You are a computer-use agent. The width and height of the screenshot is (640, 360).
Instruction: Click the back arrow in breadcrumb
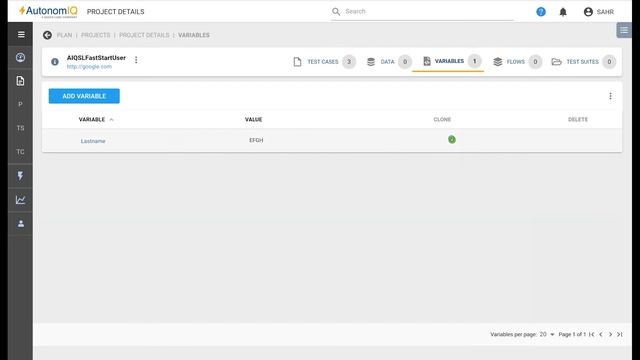pyautogui.click(x=47, y=35)
